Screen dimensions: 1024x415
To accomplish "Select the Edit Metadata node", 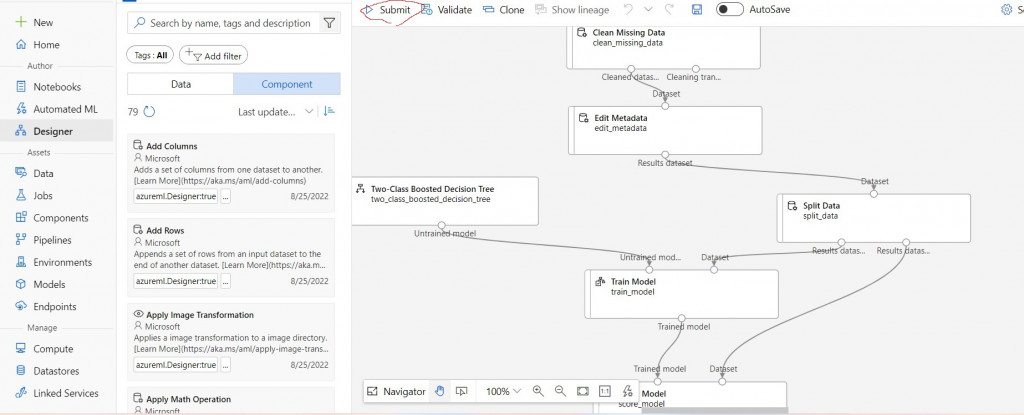I will (x=665, y=130).
